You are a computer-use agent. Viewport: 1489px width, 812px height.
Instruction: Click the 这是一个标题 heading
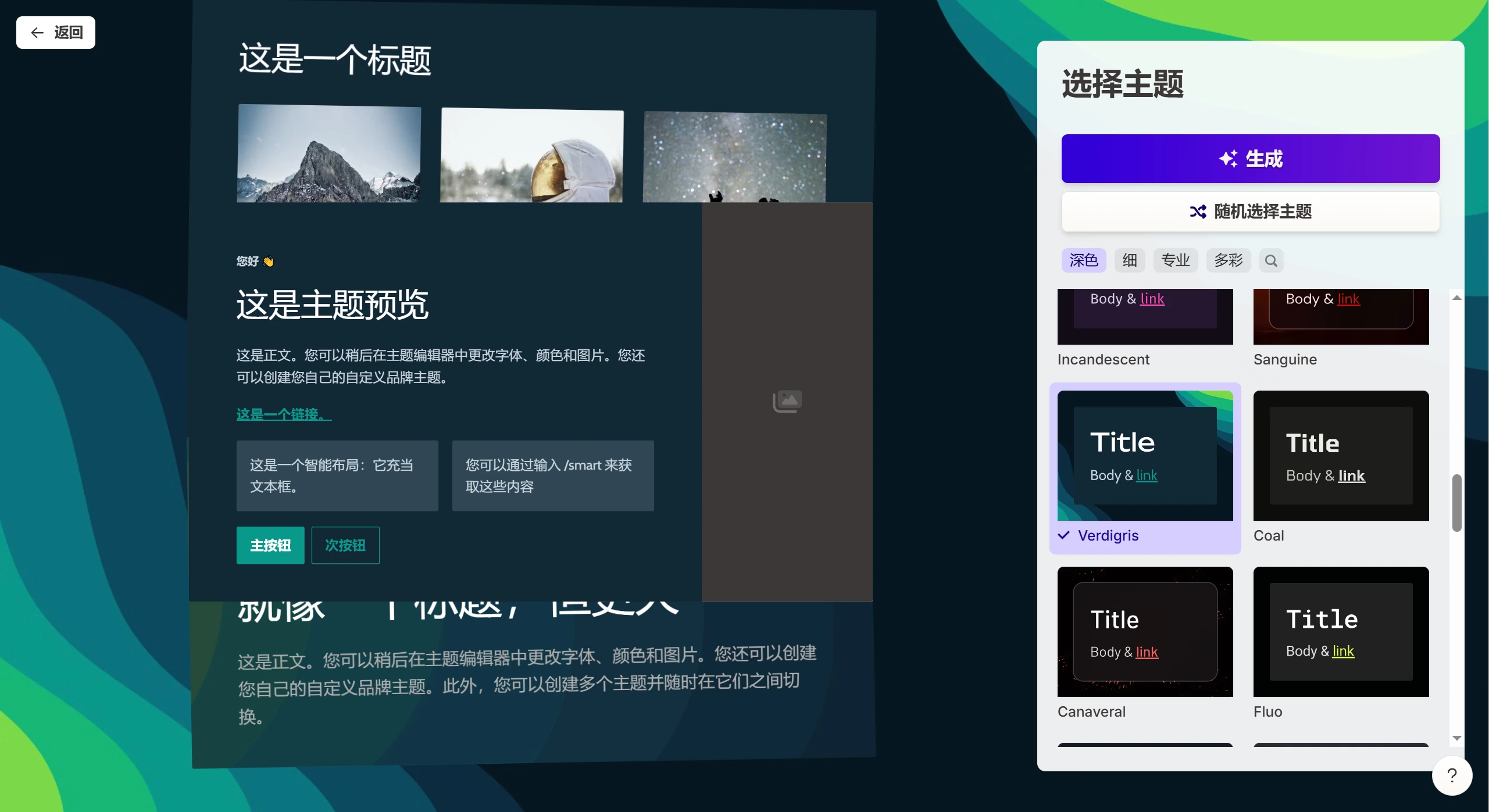[x=335, y=60]
